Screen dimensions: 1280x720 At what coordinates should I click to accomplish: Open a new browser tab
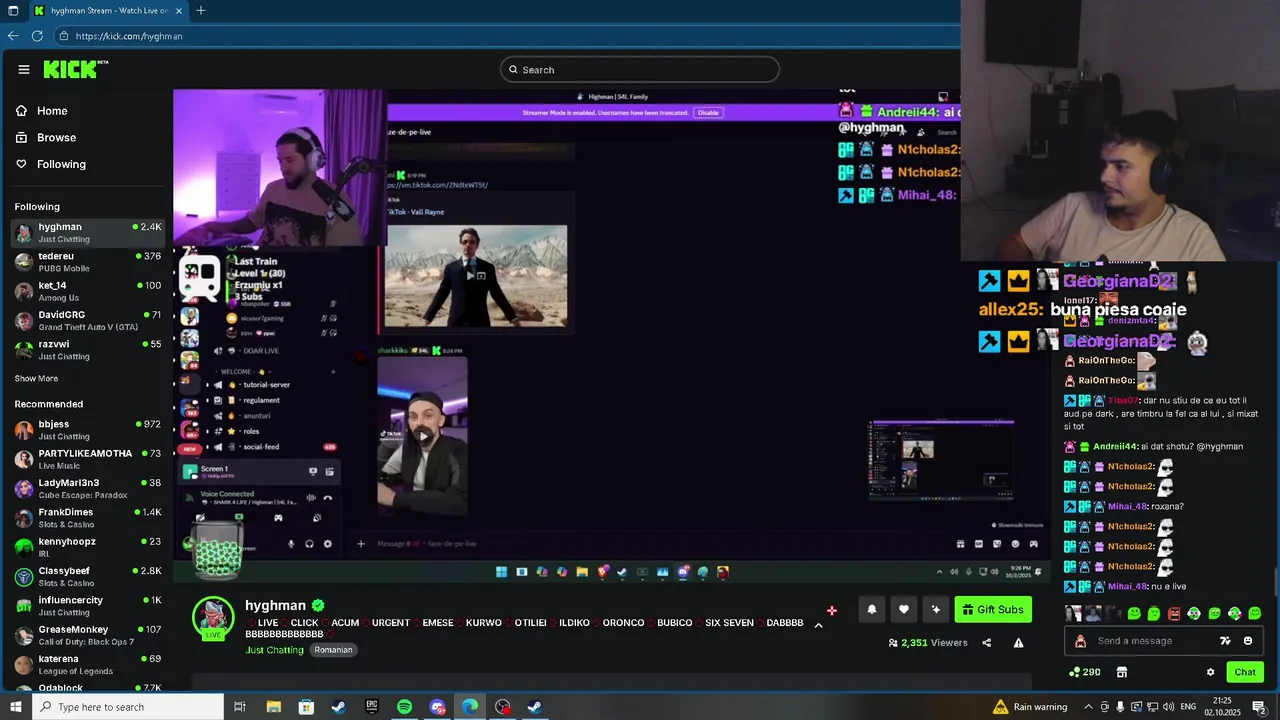(x=200, y=10)
